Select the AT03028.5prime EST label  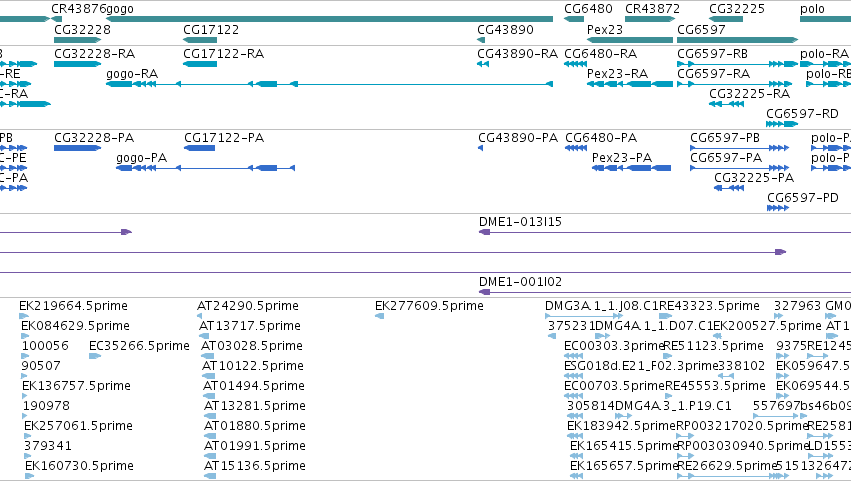pos(252,346)
